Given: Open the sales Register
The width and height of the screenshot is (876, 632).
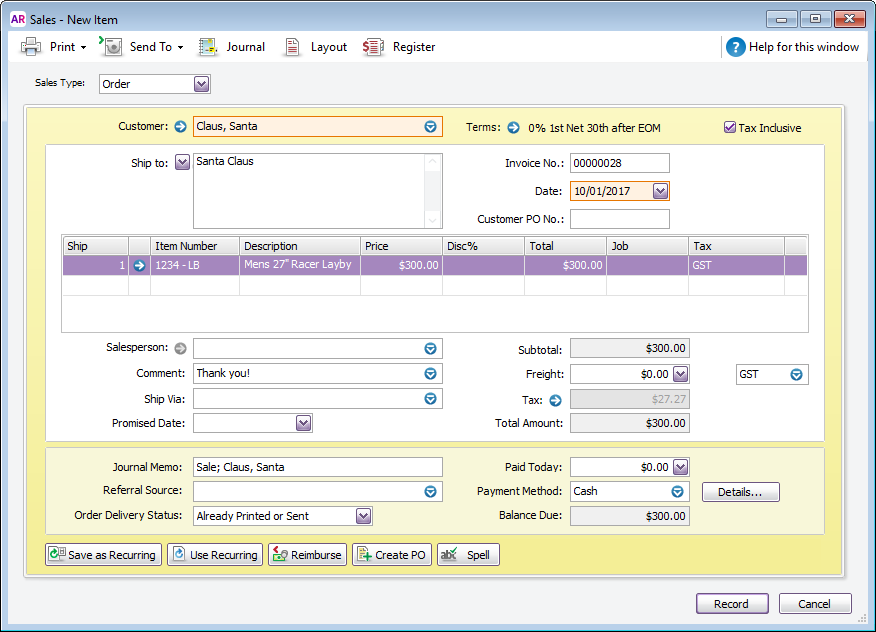Looking at the screenshot, I should (399, 46).
